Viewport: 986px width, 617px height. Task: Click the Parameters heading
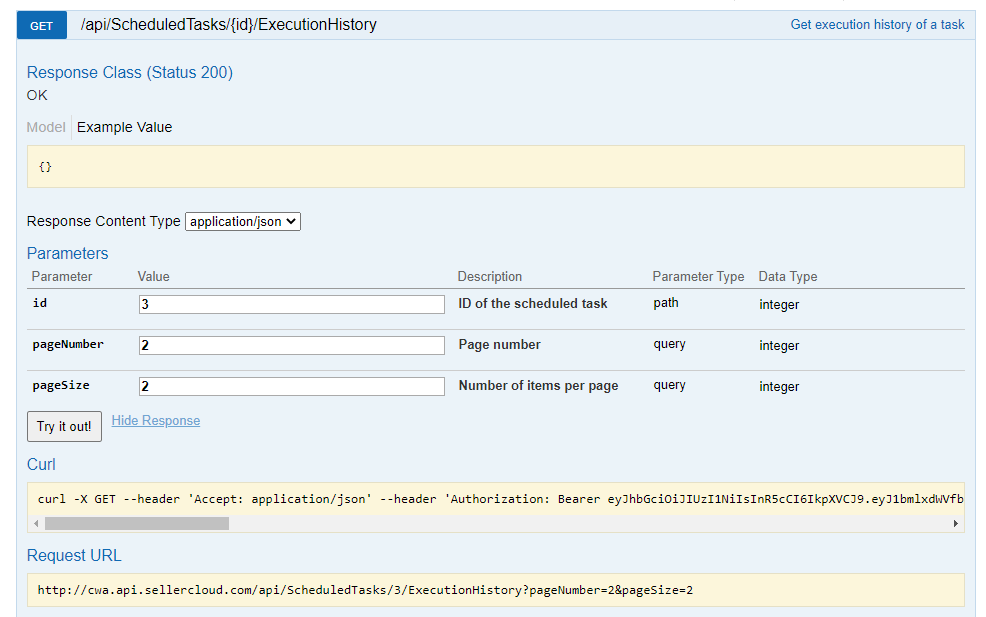point(67,253)
